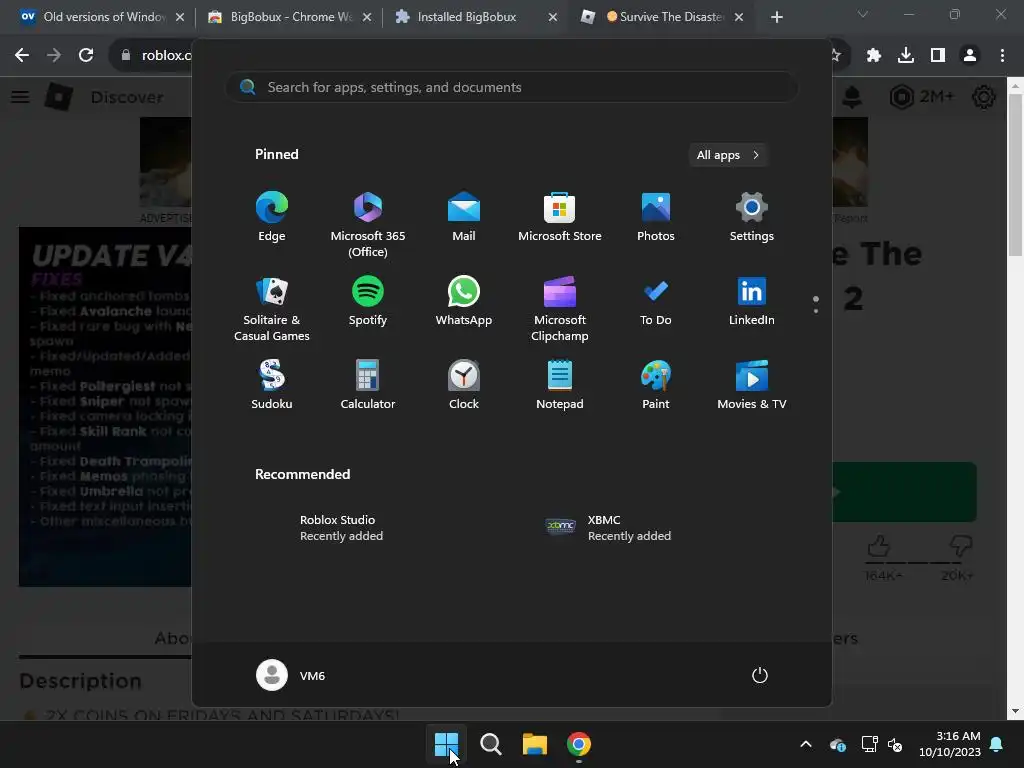Open Microsoft Store
This screenshot has height=768, width=1024.
pyautogui.click(x=560, y=217)
